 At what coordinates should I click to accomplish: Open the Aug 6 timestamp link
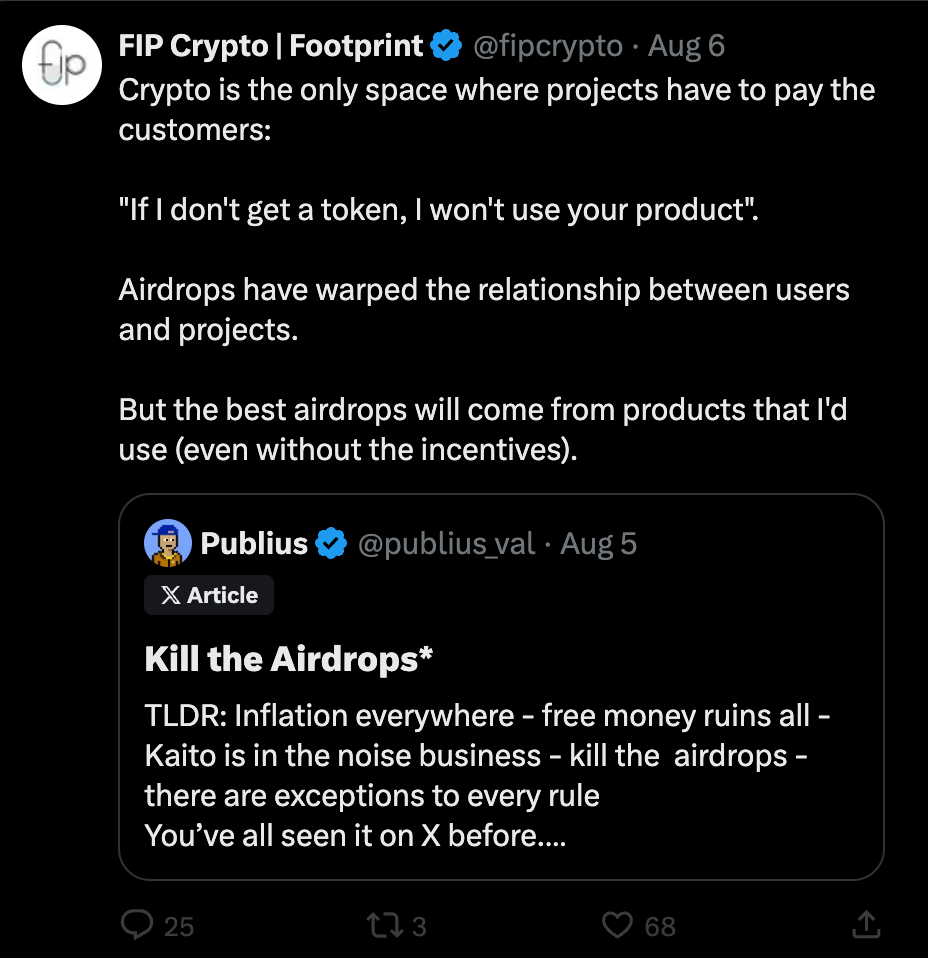(686, 46)
